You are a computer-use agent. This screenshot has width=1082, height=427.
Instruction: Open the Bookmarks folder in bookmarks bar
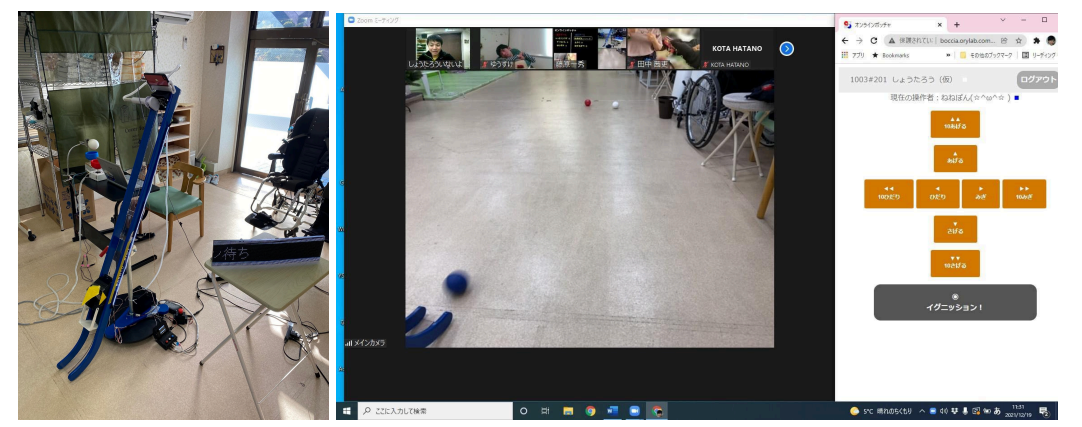pos(891,55)
